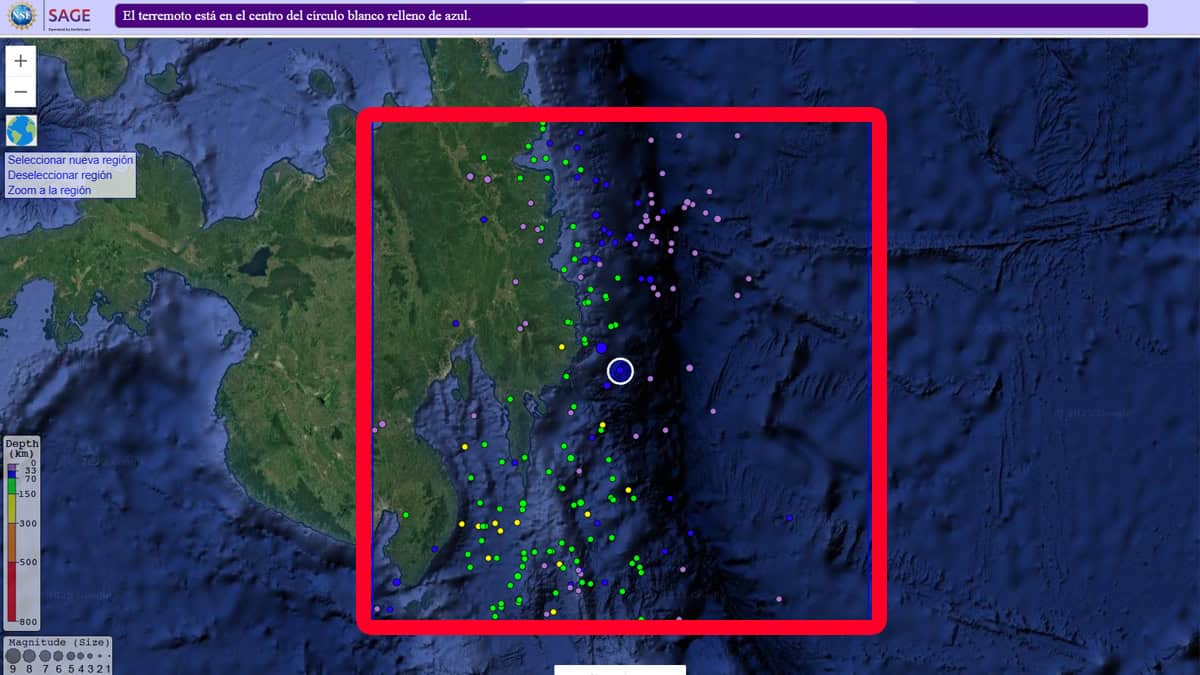
Task: Click 'Seleccionar nueva región' link
Action: point(70,160)
